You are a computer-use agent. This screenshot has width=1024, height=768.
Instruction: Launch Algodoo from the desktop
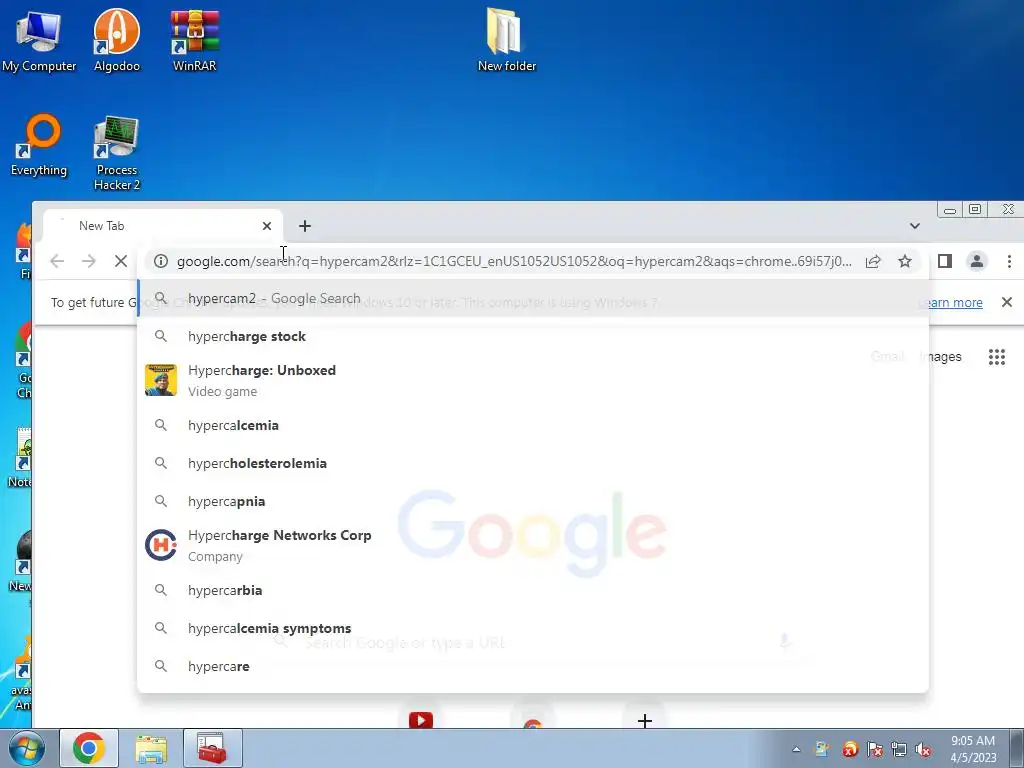tap(116, 40)
